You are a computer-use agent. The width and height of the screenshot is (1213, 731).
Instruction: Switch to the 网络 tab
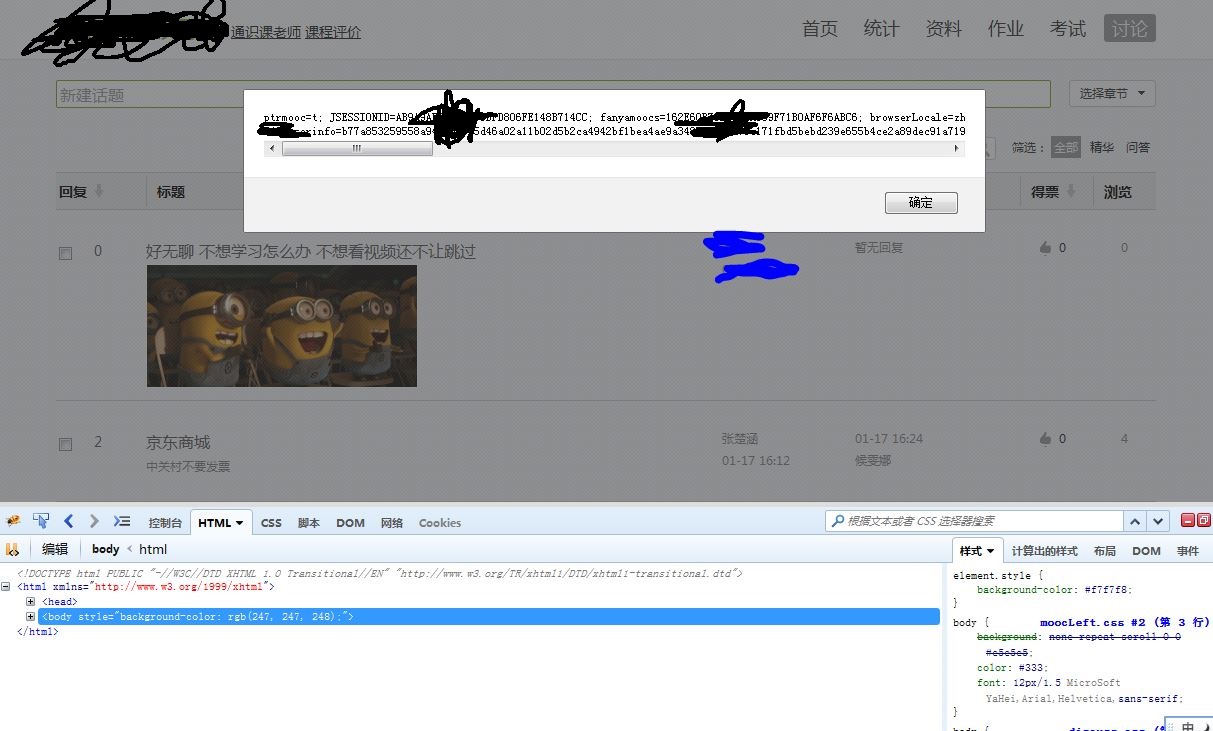(x=392, y=523)
